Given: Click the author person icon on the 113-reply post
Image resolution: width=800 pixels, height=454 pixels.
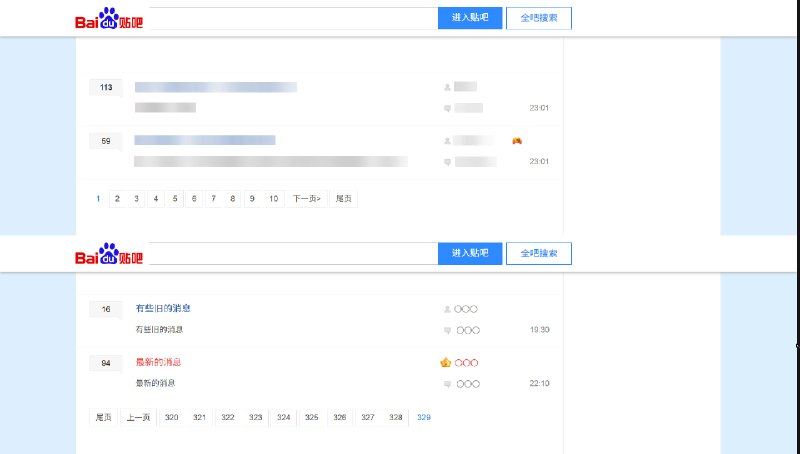Looking at the screenshot, I should tap(447, 88).
